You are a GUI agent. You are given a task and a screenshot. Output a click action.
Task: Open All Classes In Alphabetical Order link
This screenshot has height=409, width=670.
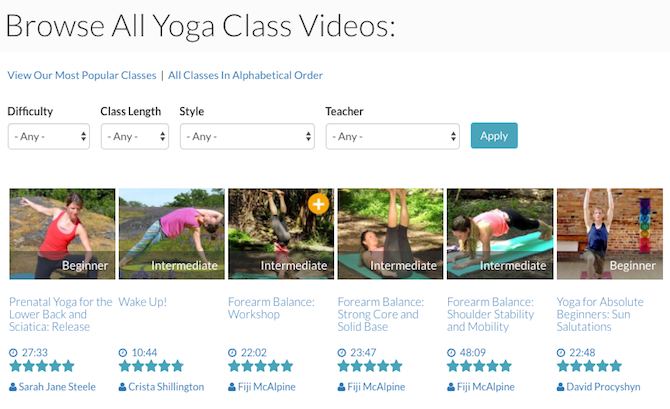pos(245,75)
